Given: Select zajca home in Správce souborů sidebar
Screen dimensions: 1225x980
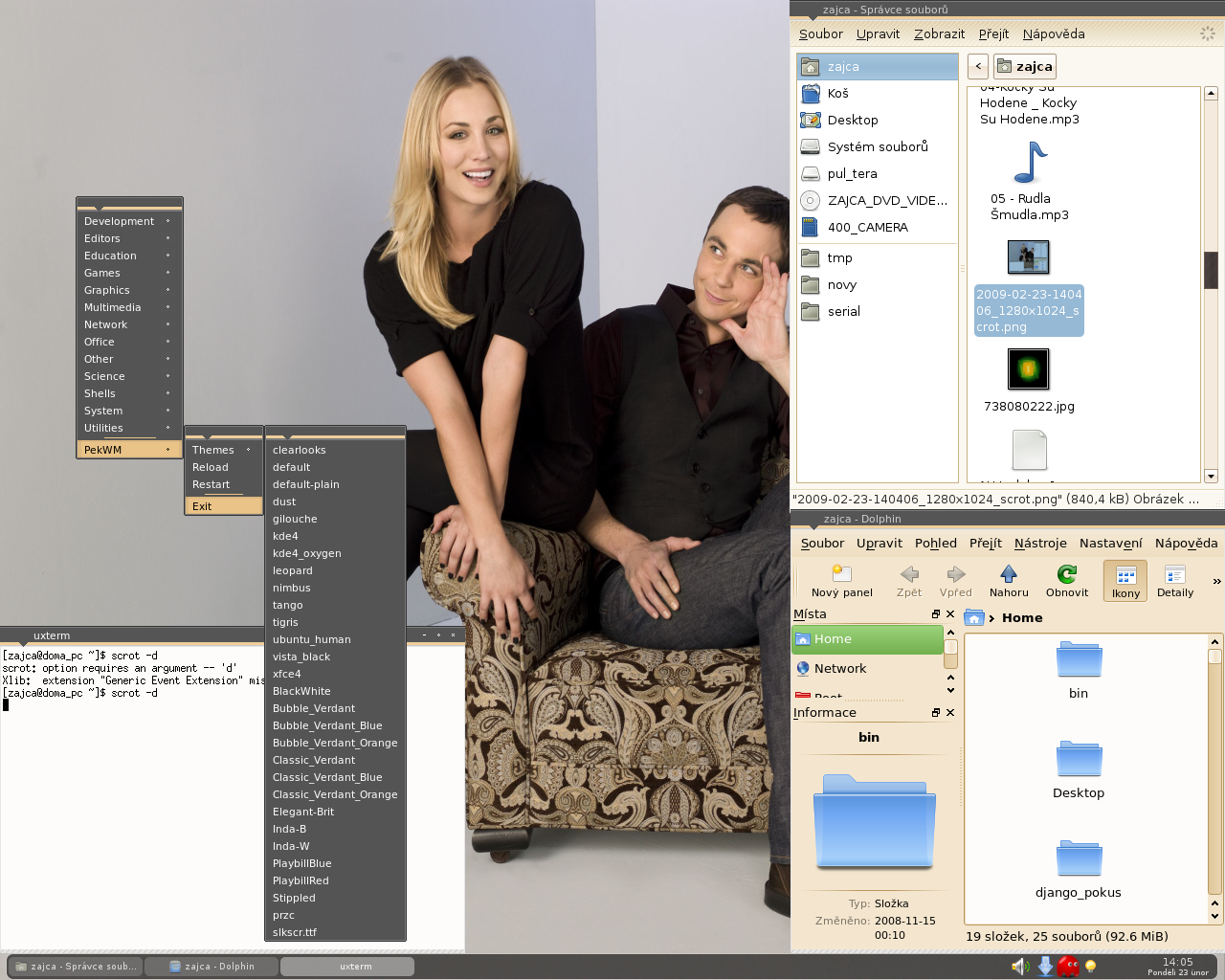Looking at the screenshot, I should point(878,66).
